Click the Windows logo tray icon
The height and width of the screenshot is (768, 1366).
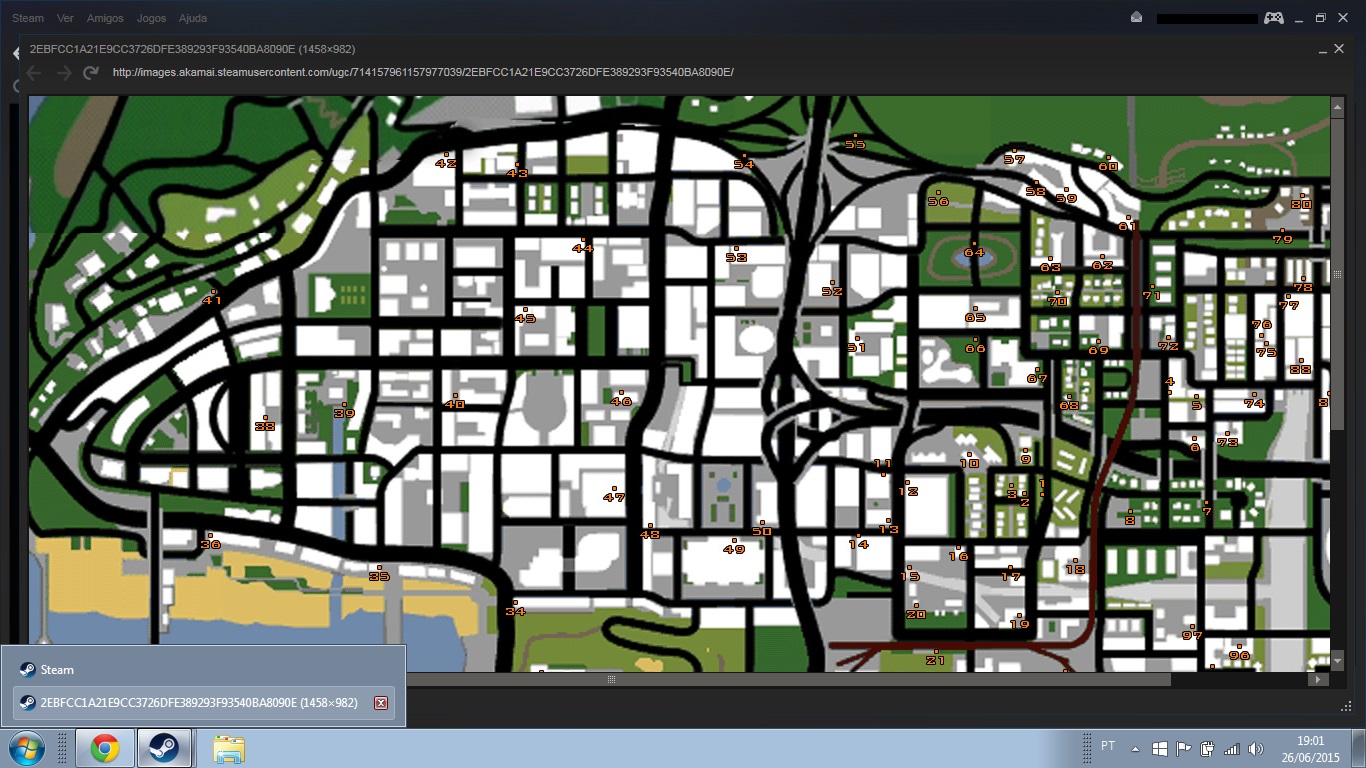pos(1160,748)
